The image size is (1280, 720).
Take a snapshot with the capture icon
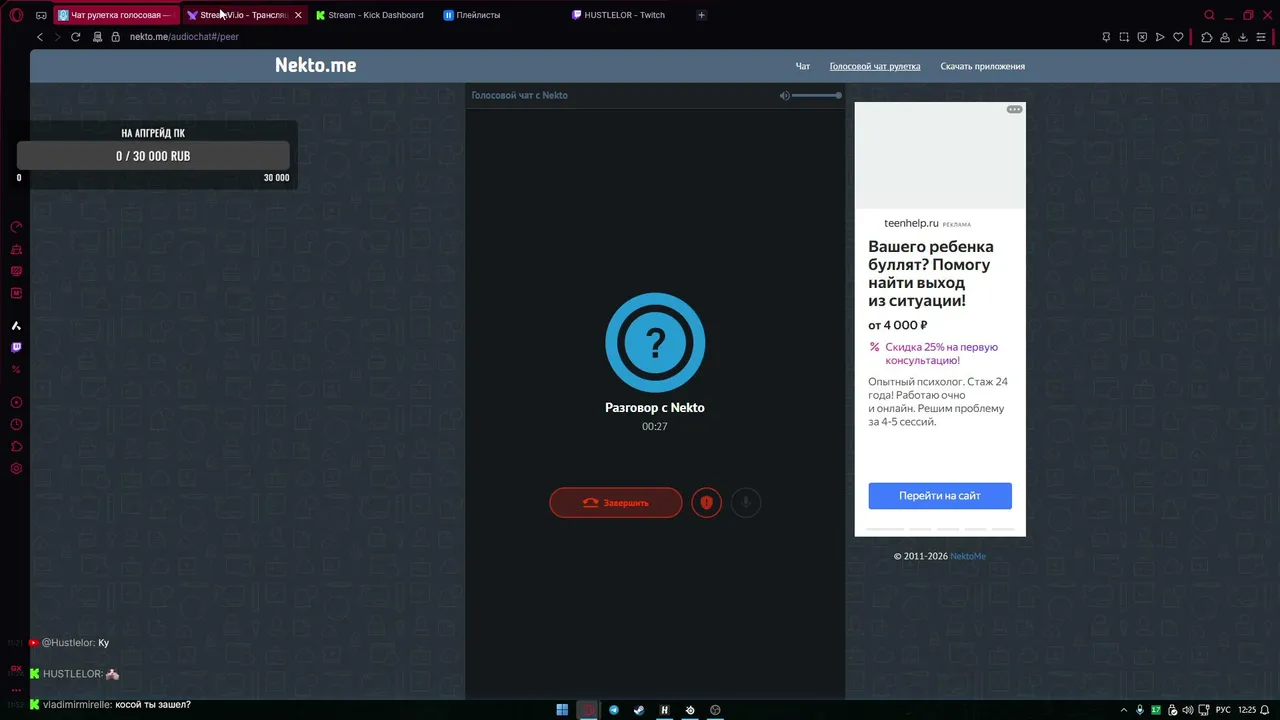click(1124, 37)
